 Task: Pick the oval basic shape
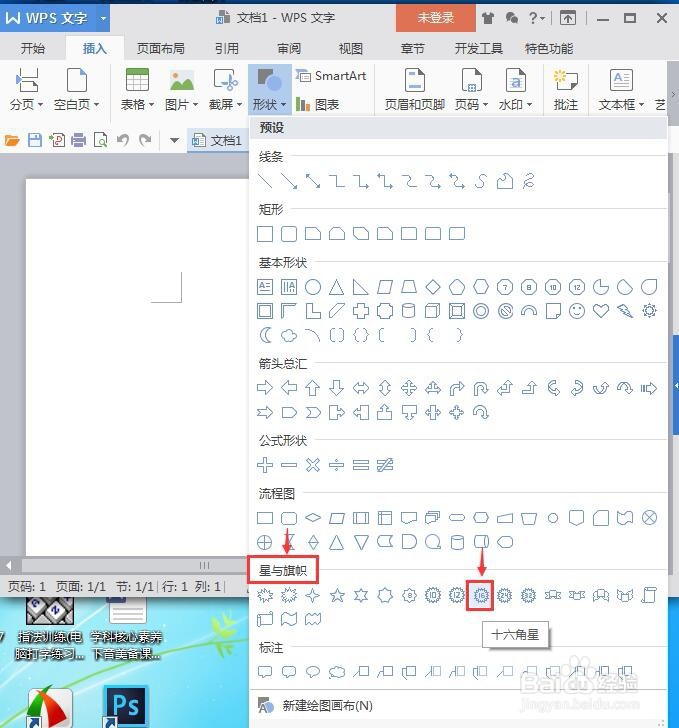[313, 287]
